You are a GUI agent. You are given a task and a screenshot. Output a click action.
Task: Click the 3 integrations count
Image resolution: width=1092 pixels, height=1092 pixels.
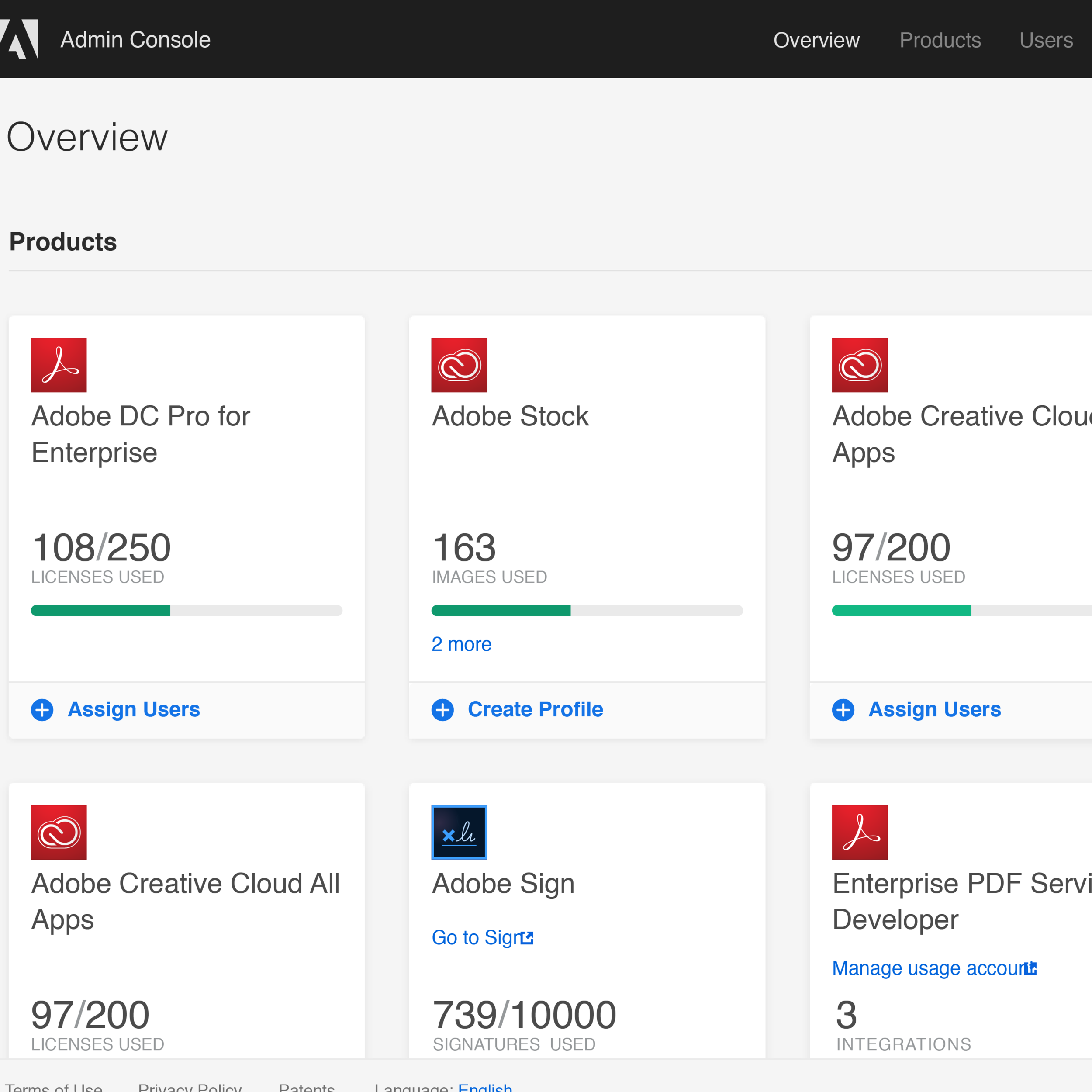tap(846, 1015)
